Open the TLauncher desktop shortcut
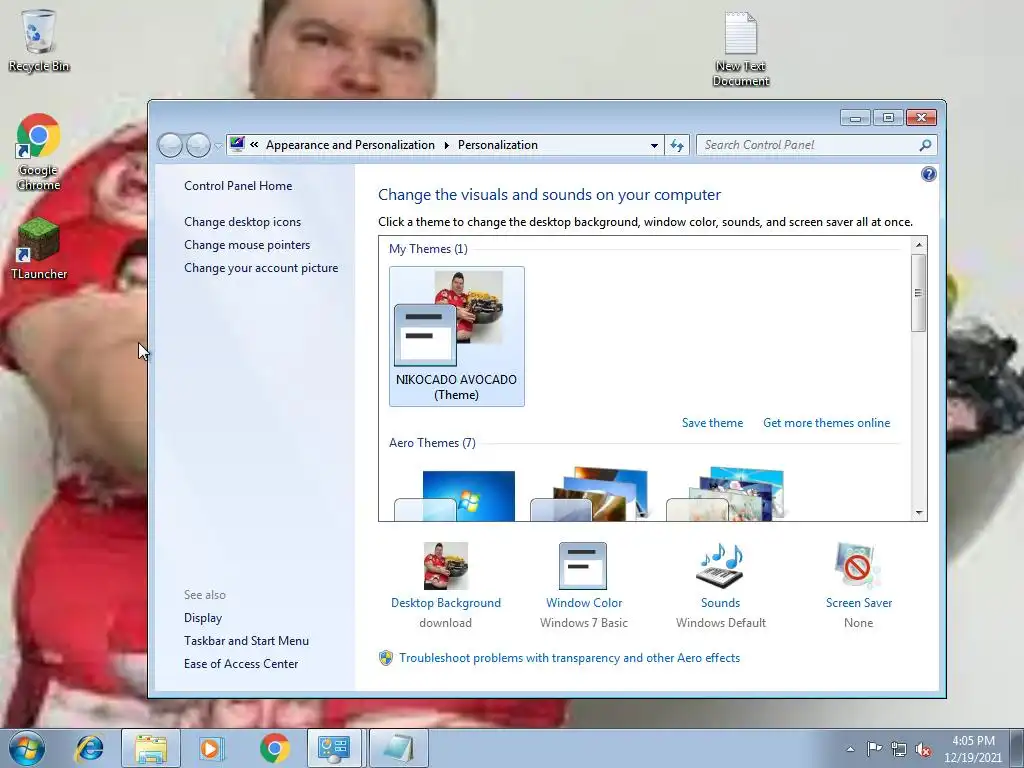 (x=39, y=249)
